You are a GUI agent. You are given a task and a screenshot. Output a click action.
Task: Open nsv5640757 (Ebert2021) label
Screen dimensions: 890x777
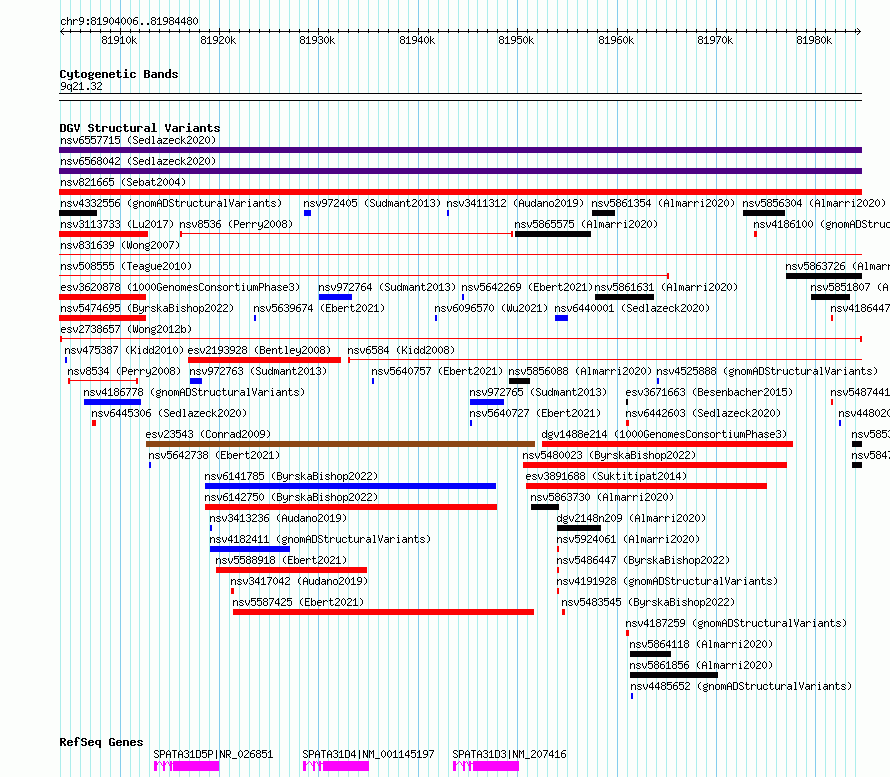pos(437,371)
